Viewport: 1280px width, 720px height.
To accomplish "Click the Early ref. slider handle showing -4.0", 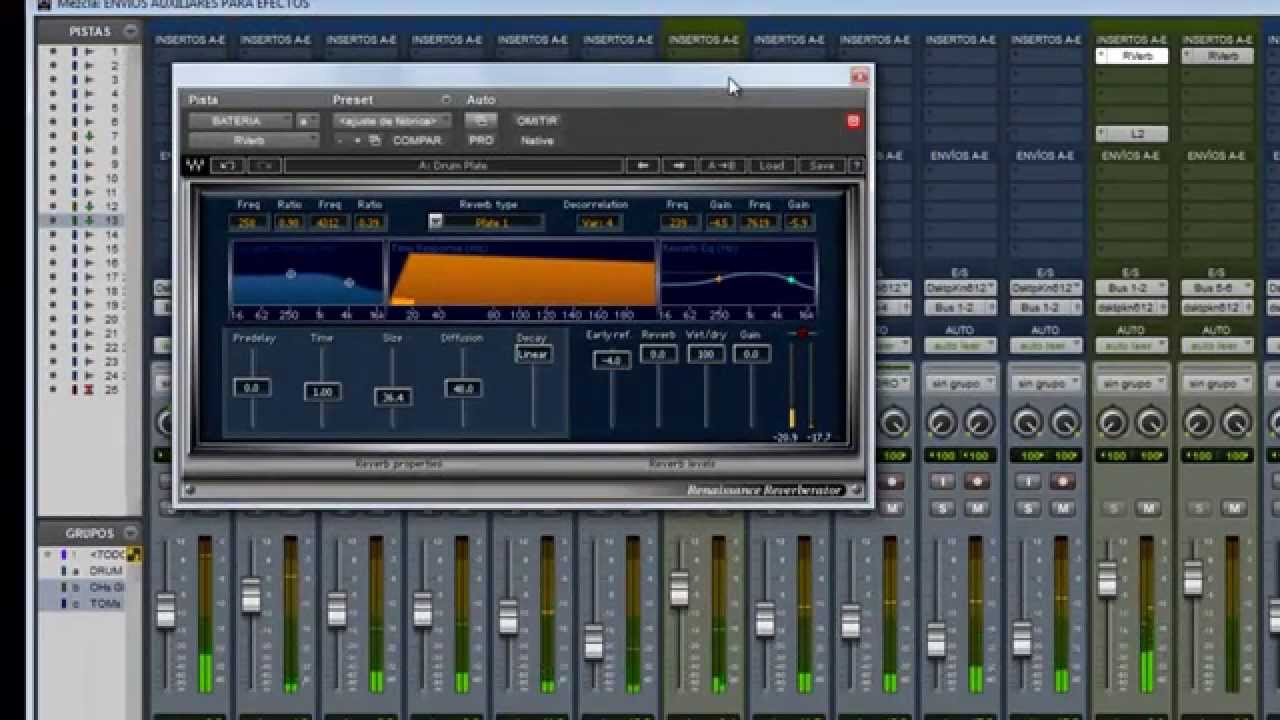I will coord(612,360).
